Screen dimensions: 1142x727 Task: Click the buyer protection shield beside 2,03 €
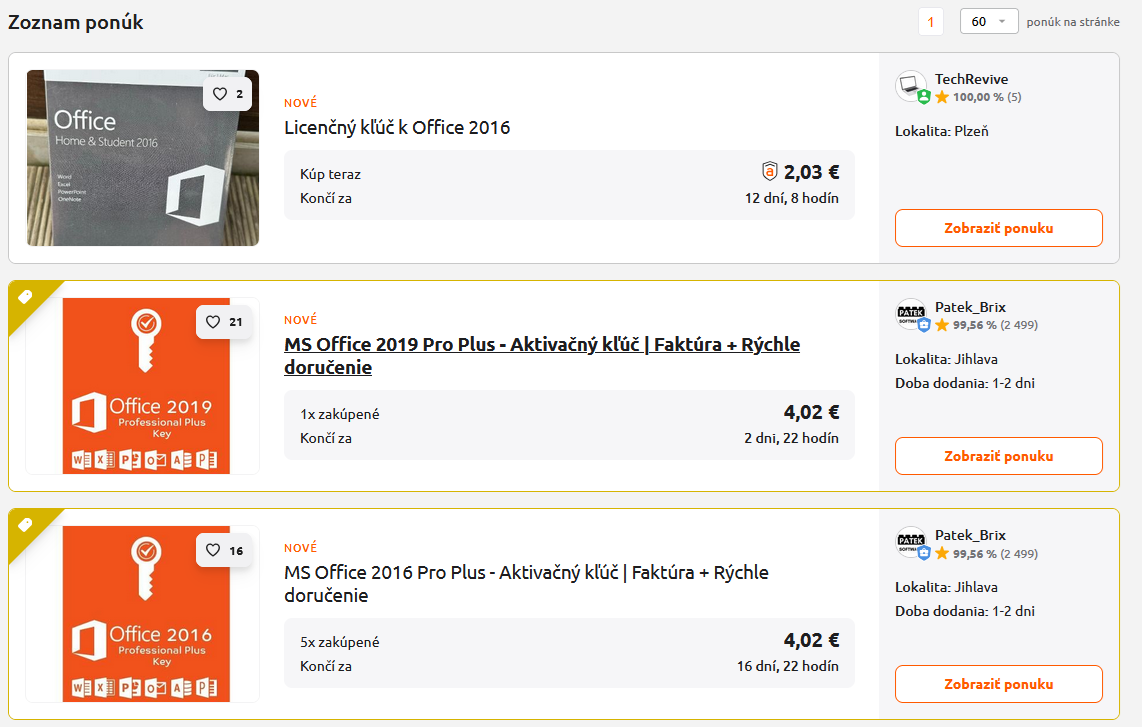tap(769, 171)
